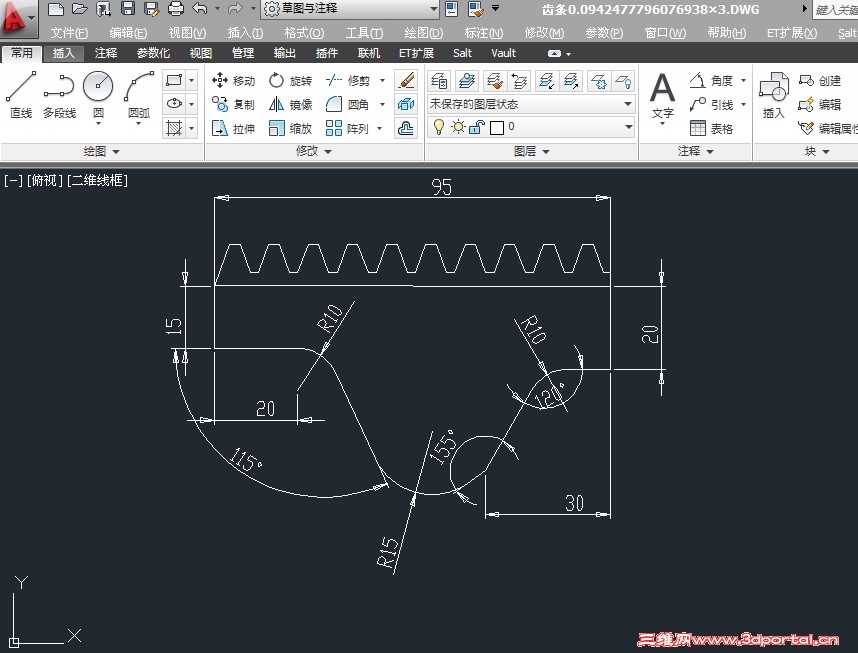The width and height of the screenshot is (858, 653).
Task: Click the 95 dimension text in drawing
Action: coord(442,187)
